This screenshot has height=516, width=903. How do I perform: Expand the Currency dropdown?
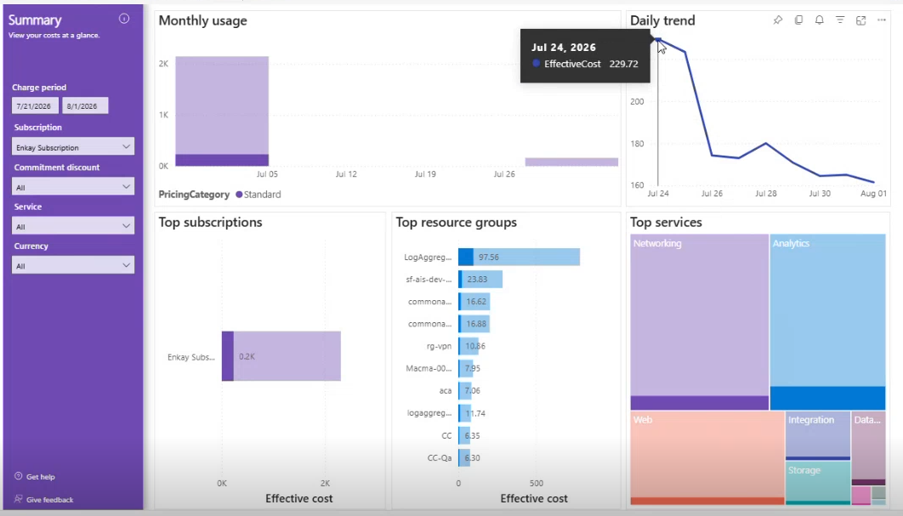(x=73, y=265)
